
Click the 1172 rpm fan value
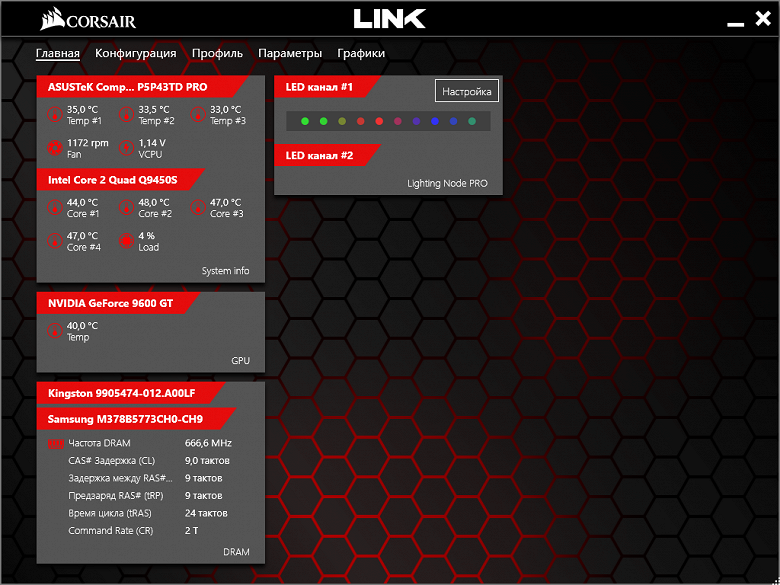(x=88, y=143)
